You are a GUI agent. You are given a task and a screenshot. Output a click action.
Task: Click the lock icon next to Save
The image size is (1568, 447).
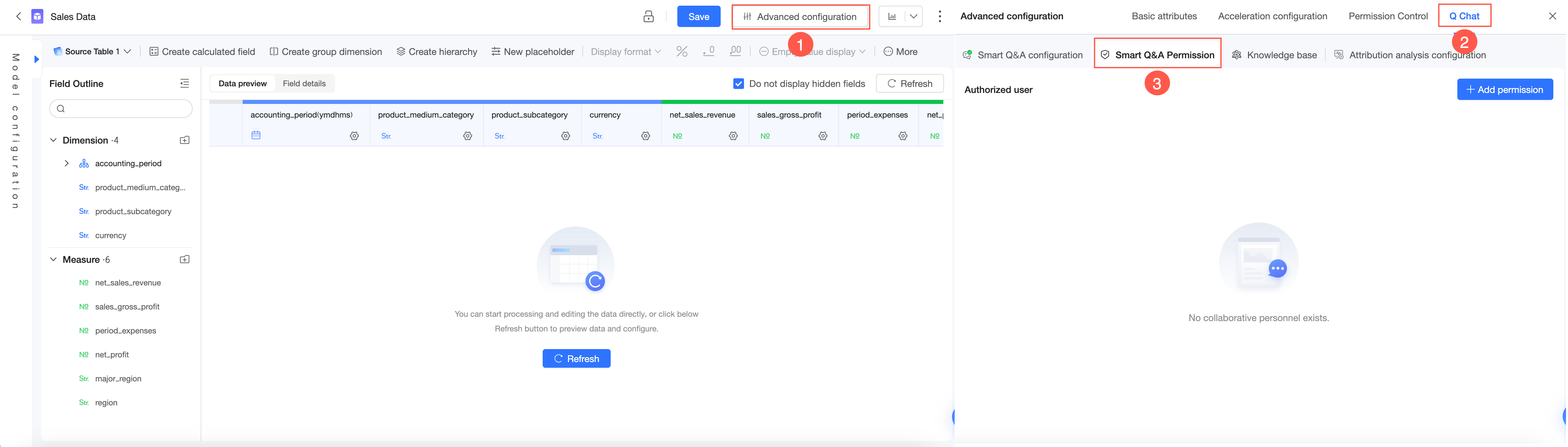point(648,16)
